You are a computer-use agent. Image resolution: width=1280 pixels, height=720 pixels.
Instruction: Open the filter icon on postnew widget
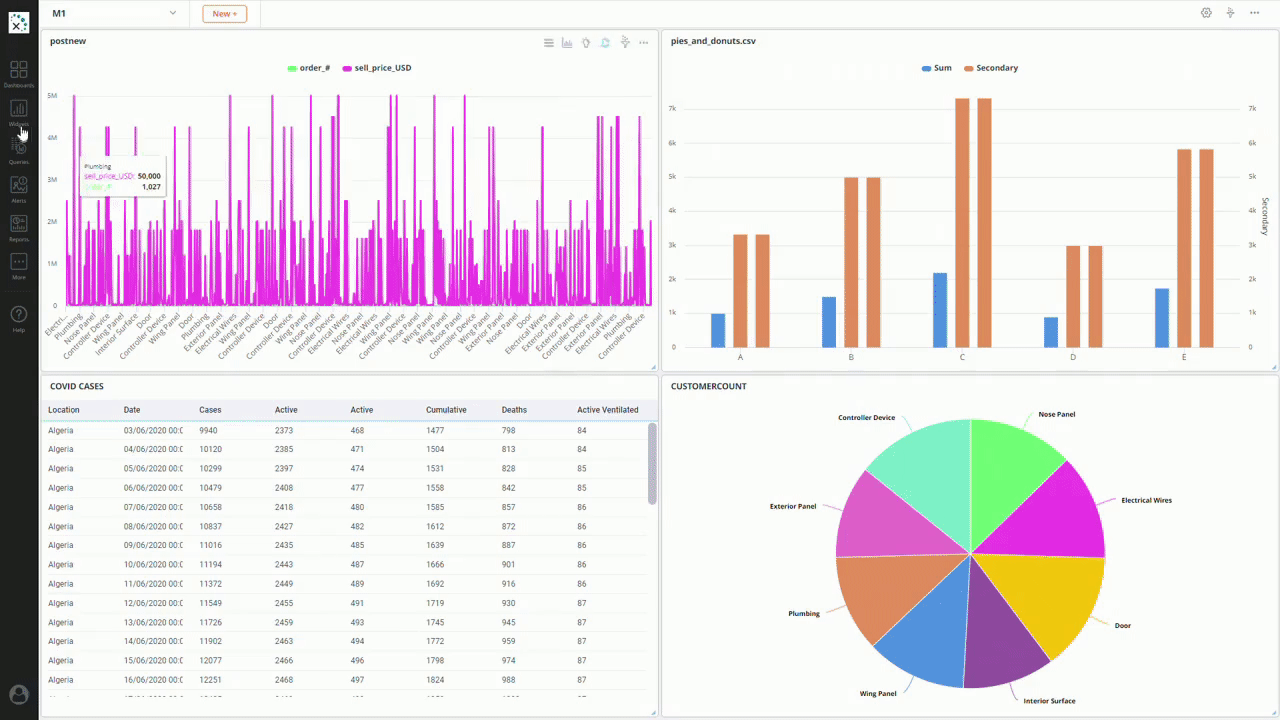tap(624, 42)
